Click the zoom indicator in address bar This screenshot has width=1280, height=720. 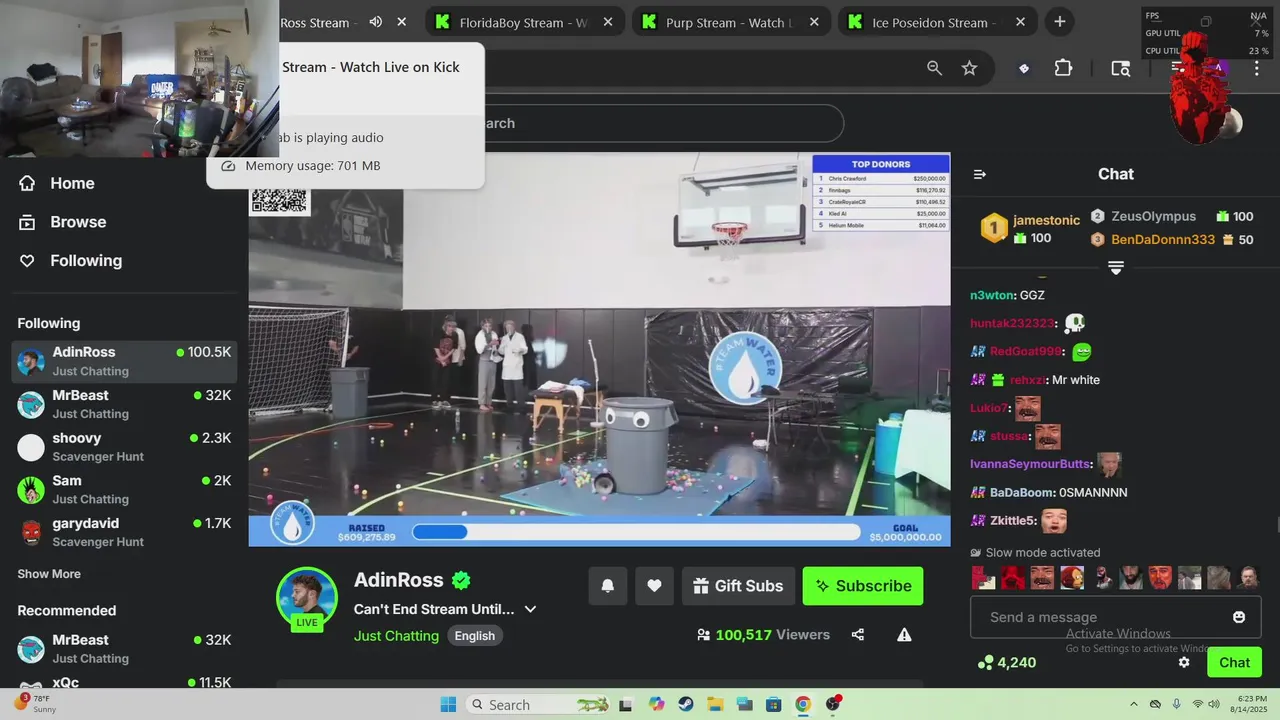tap(934, 68)
